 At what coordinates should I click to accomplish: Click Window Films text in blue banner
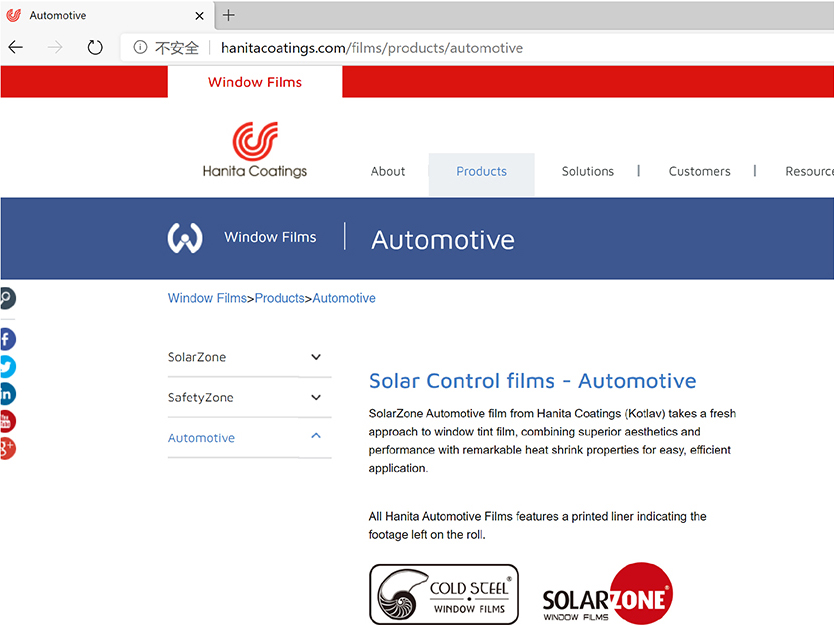(x=270, y=237)
